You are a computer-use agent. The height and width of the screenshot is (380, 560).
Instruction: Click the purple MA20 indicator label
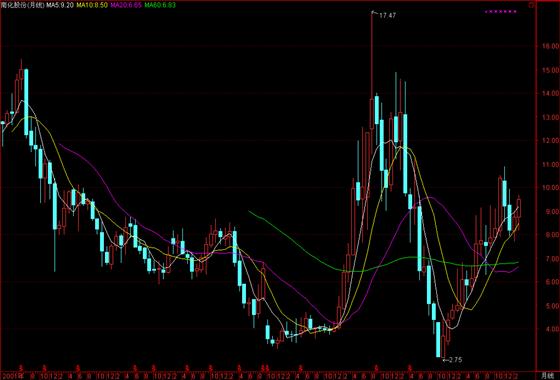pos(126,5)
